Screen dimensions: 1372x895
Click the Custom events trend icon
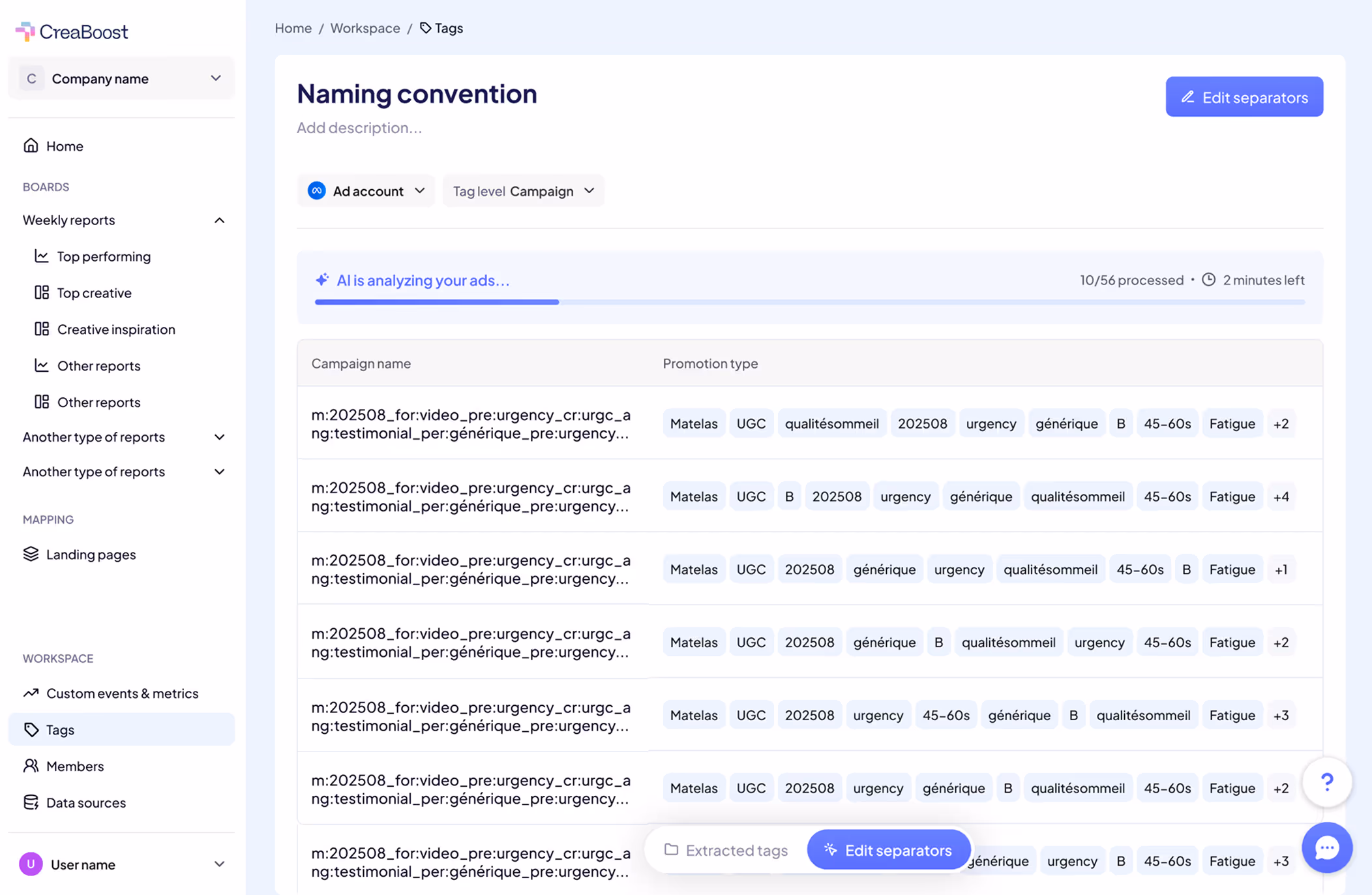[31, 693]
